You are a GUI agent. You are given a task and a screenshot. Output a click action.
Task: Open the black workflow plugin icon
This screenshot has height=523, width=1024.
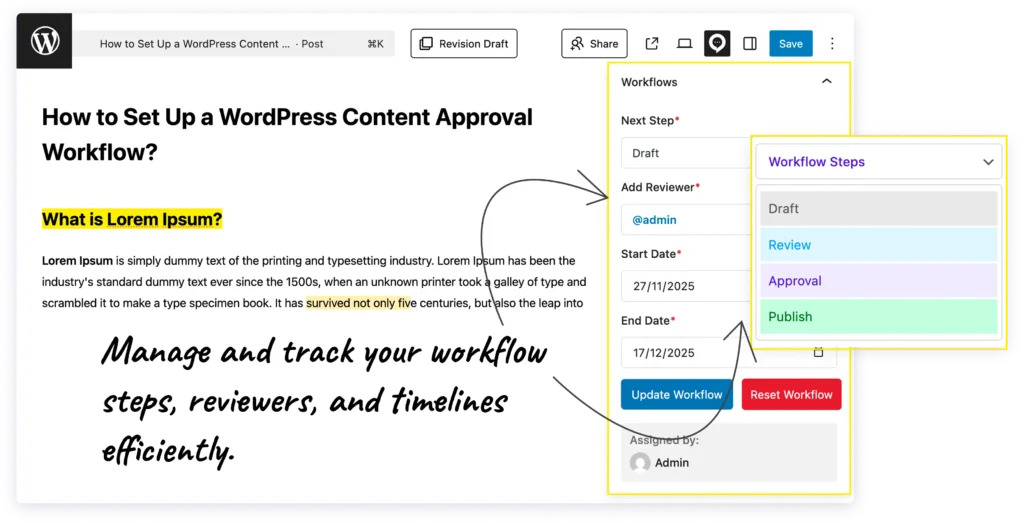717,44
